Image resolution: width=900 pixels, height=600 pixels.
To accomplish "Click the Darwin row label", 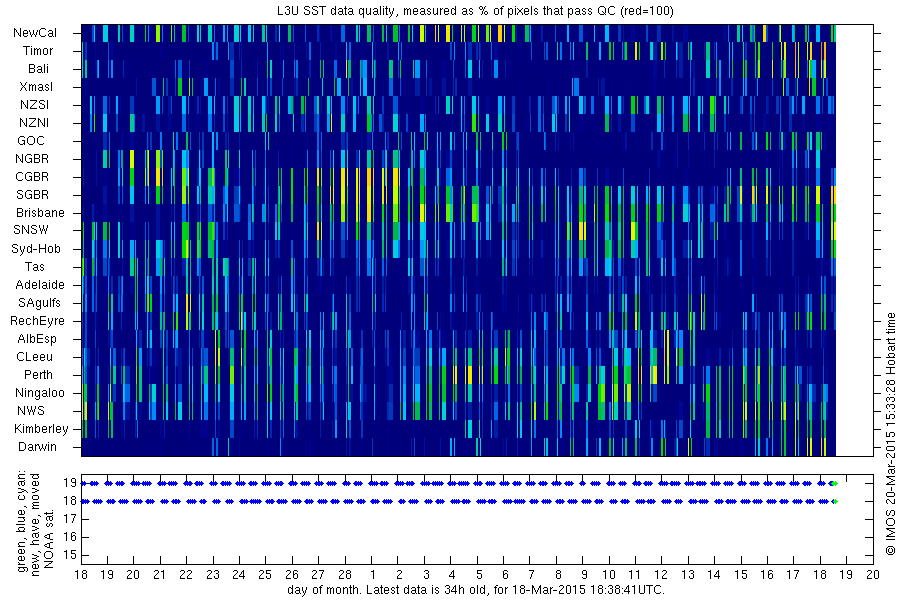I will (37, 446).
